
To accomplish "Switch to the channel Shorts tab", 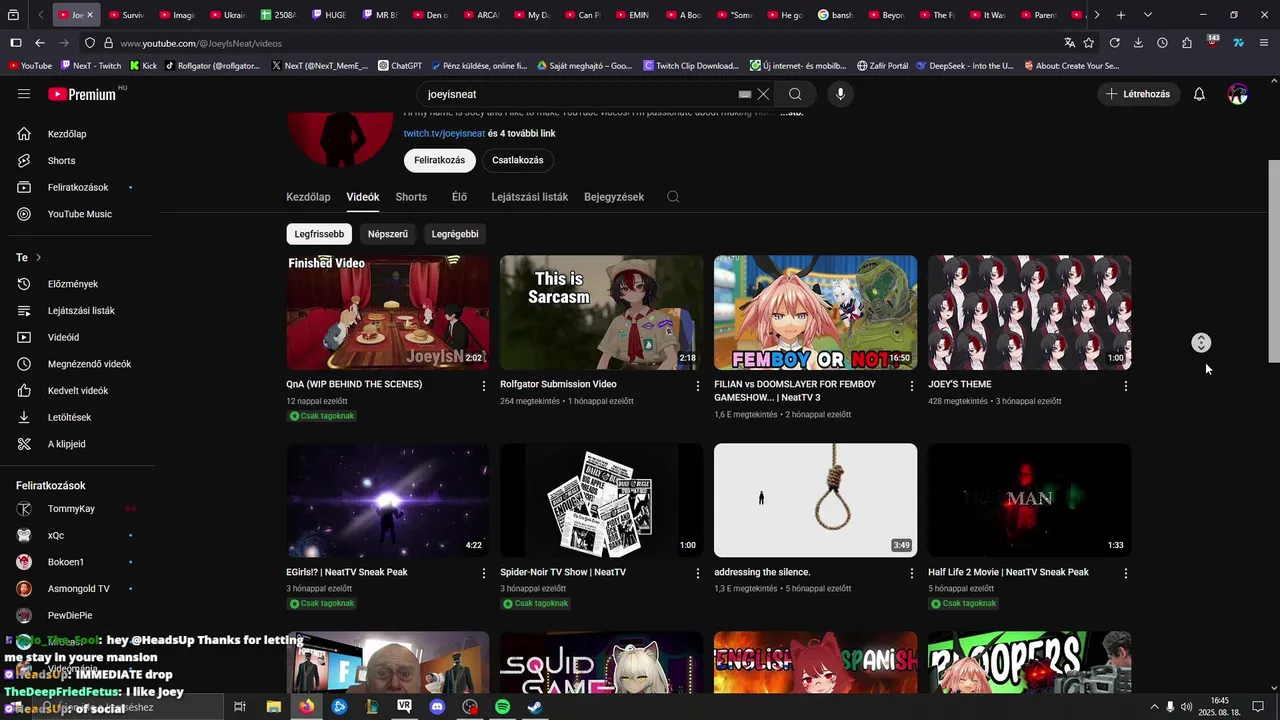I will point(411,197).
